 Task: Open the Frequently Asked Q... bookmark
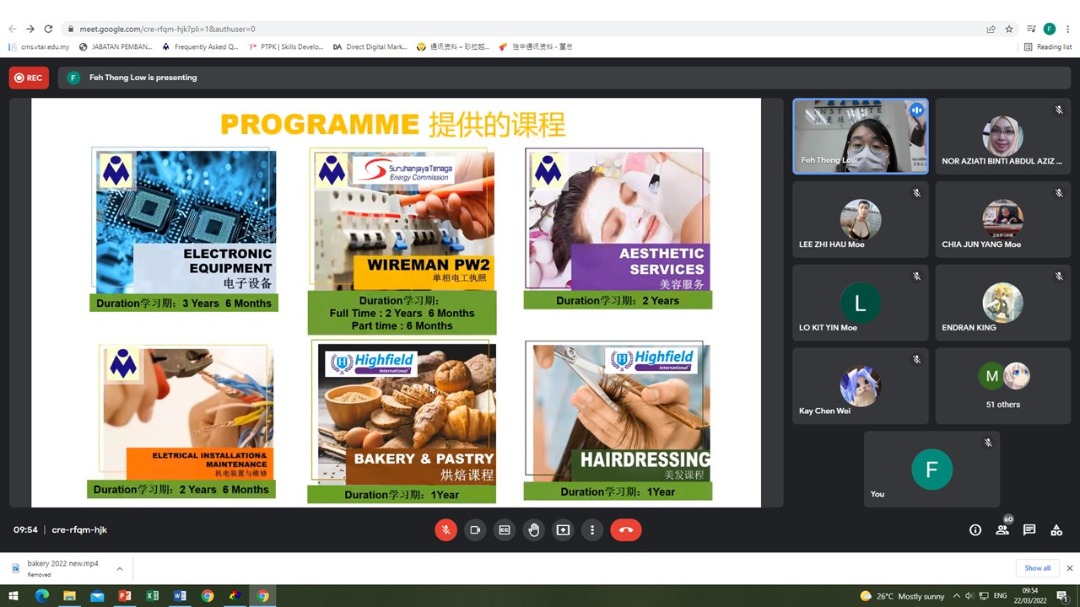coord(200,47)
